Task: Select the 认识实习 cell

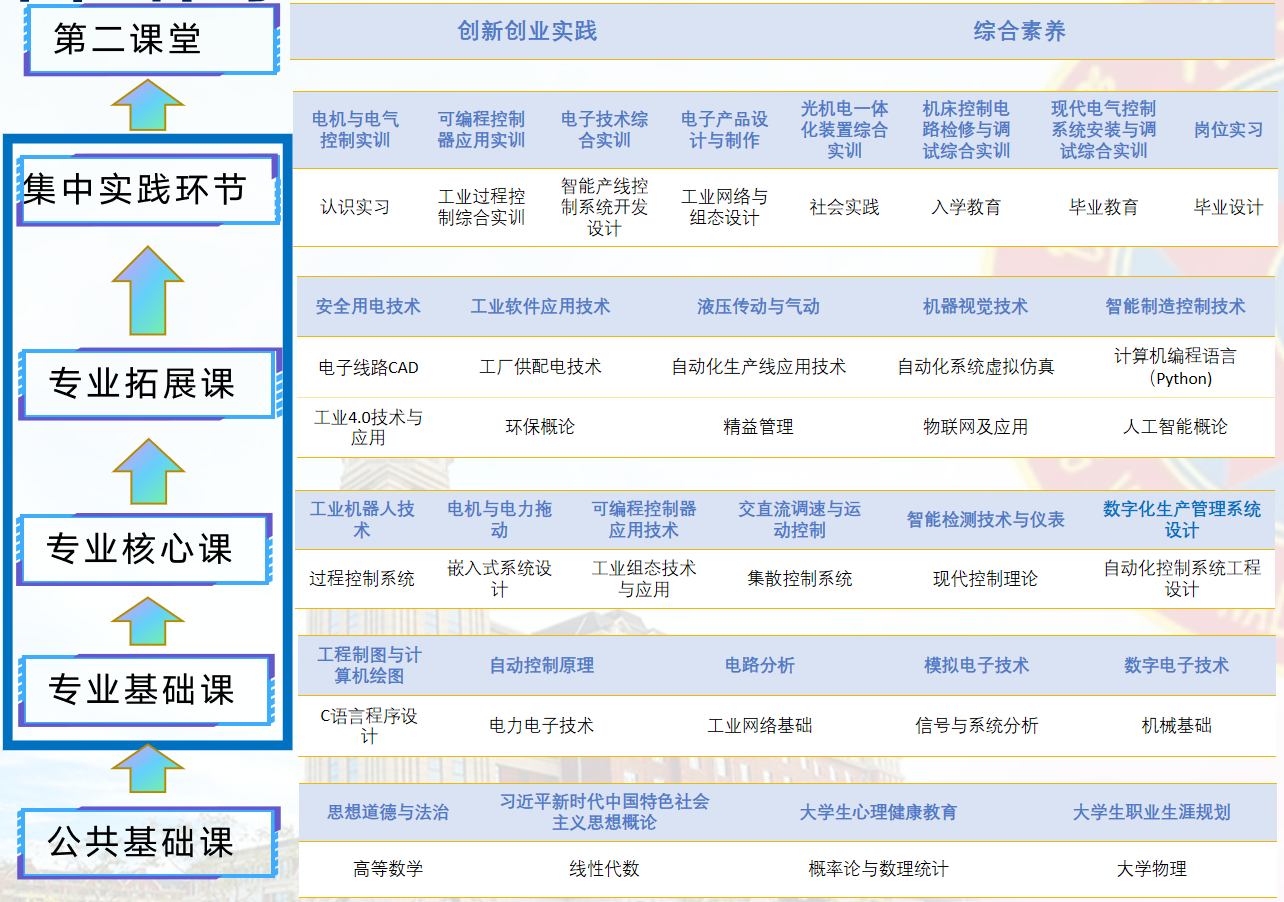Action: coord(355,207)
